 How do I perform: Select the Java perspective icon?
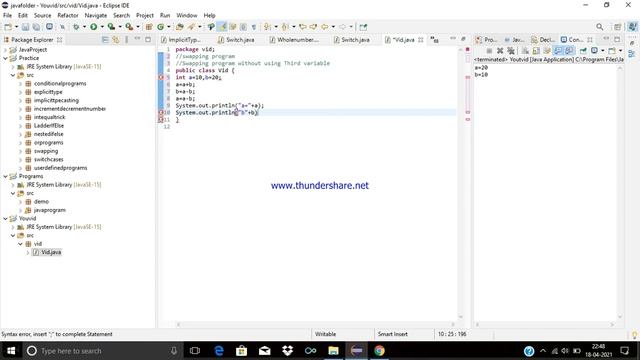(x=632, y=27)
